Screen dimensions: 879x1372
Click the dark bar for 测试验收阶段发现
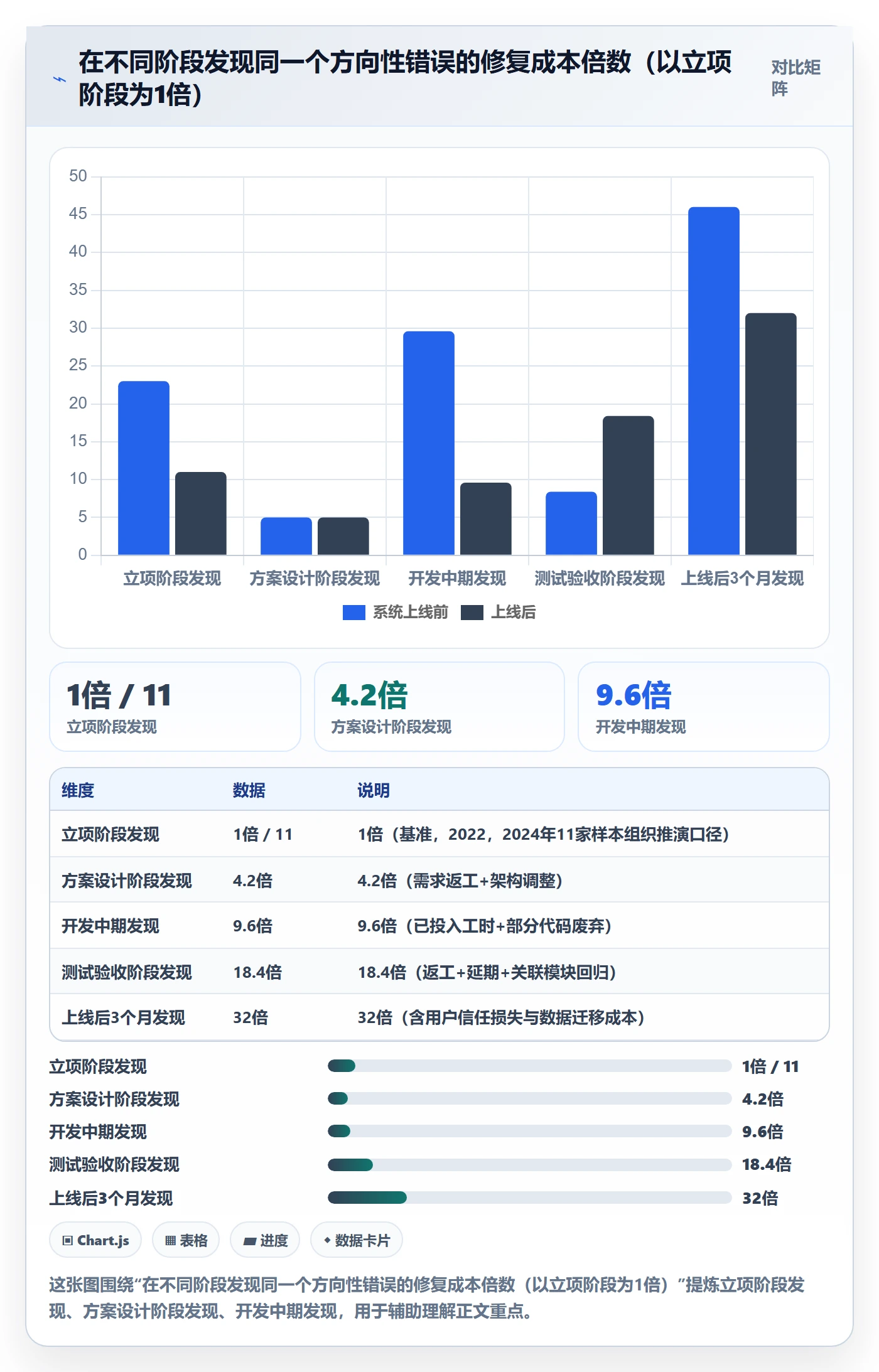click(628, 485)
